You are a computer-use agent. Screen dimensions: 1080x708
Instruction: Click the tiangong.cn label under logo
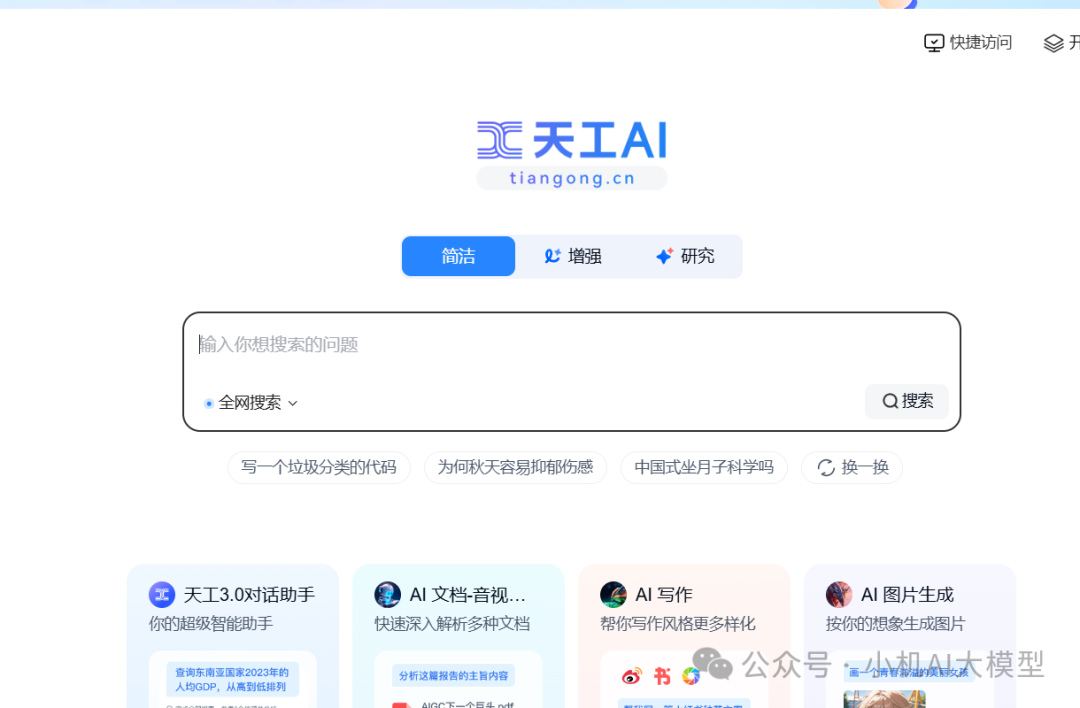coord(572,178)
